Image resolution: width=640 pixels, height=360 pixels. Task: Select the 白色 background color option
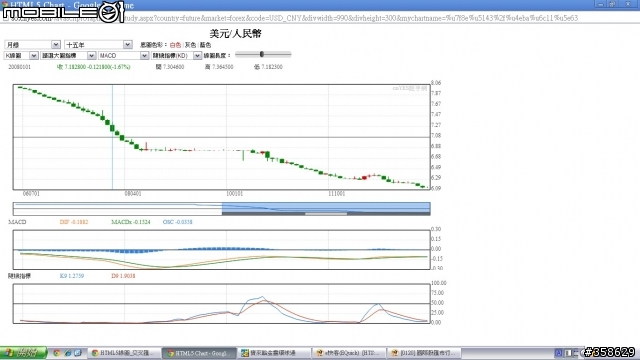(175, 45)
